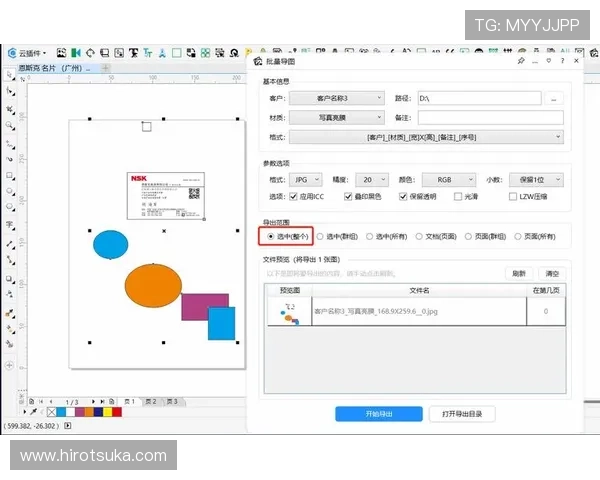Open a new document tab with plus
The image size is (600, 480).
[106, 68]
